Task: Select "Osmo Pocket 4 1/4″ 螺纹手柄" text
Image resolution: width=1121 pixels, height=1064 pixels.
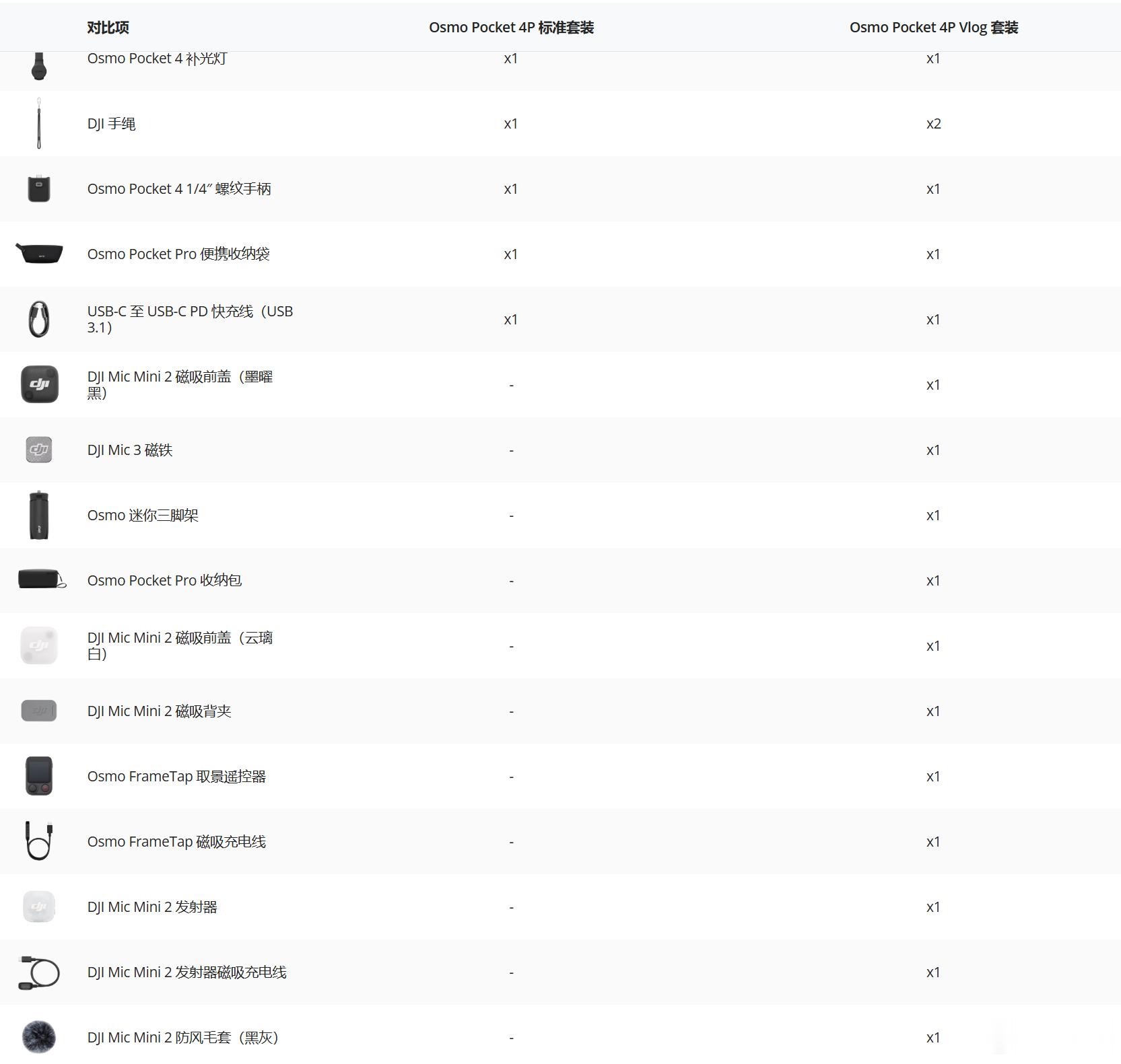Action: (179, 189)
